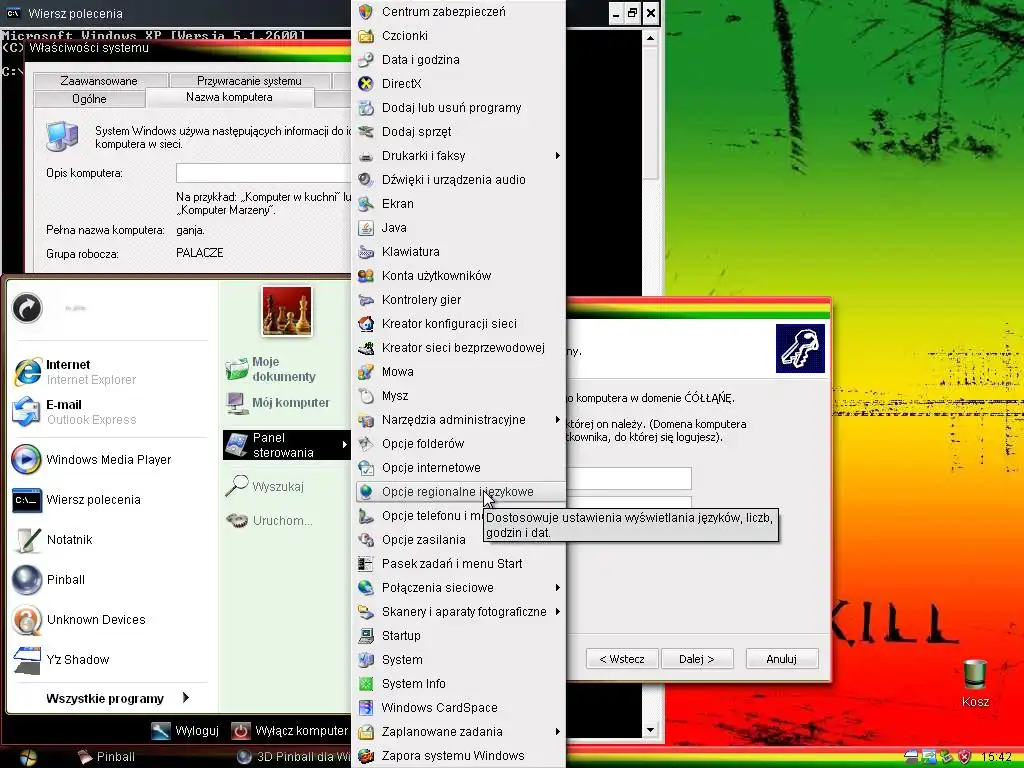The height and width of the screenshot is (768, 1024).
Task: Open Dźwięki i urządzenia audio icon
Action: (x=366, y=180)
